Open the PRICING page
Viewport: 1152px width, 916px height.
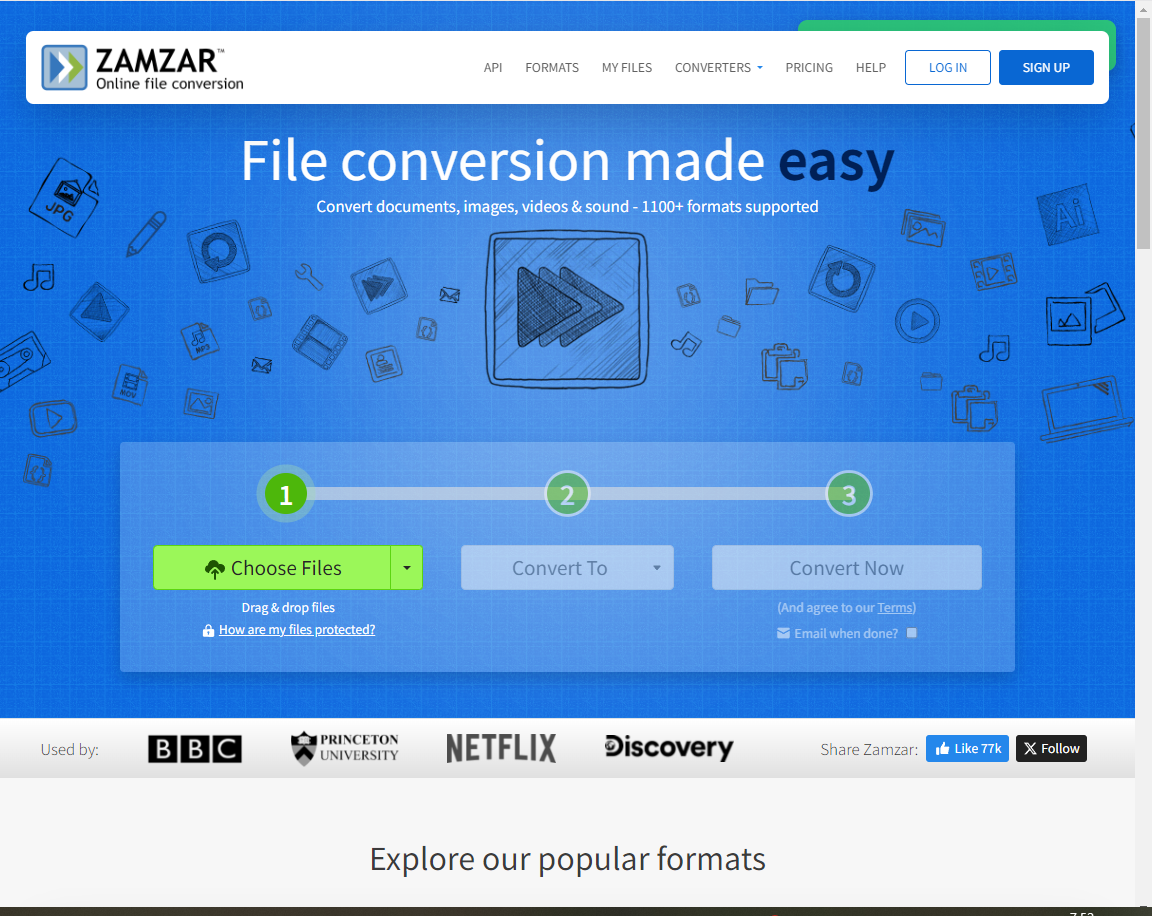click(809, 68)
